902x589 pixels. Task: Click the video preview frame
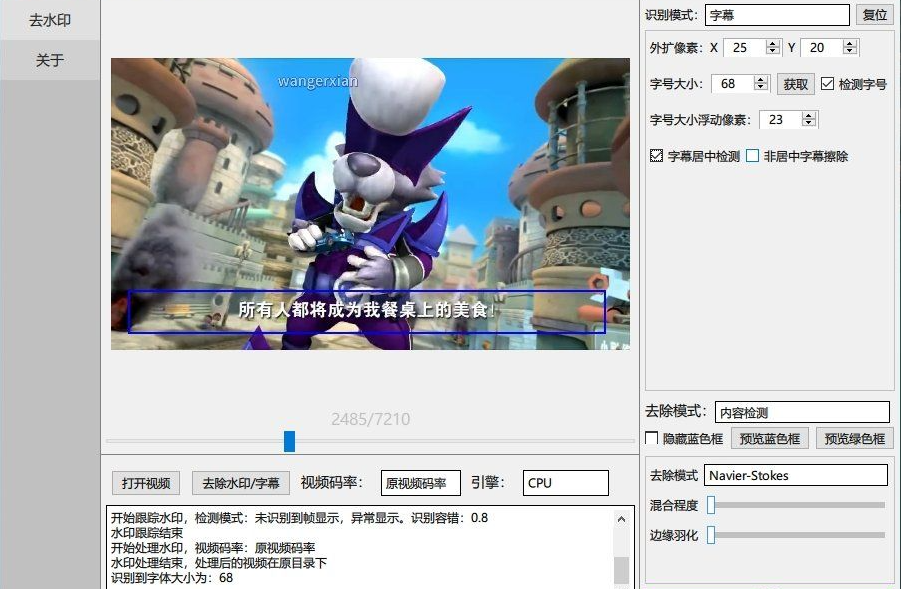click(370, 204)
